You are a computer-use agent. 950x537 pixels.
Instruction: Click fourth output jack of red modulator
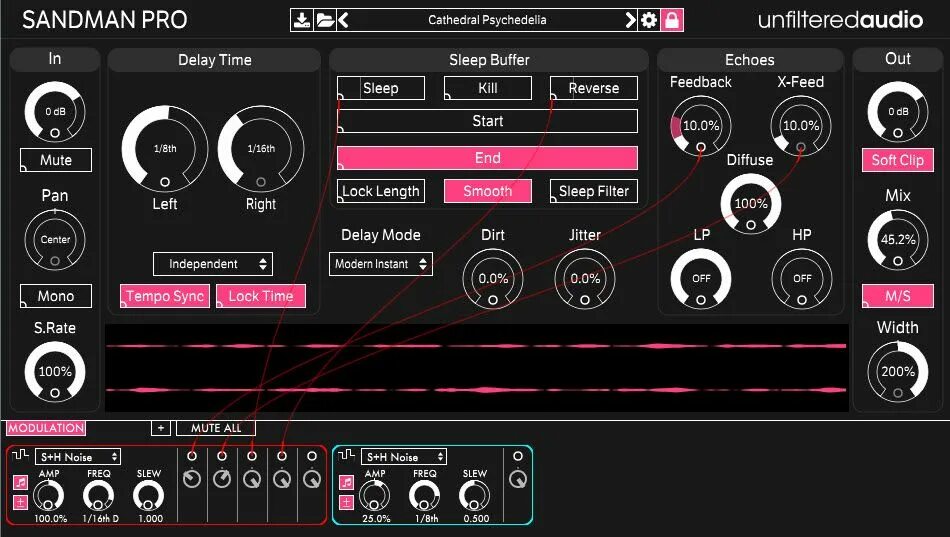click(282, 456)
